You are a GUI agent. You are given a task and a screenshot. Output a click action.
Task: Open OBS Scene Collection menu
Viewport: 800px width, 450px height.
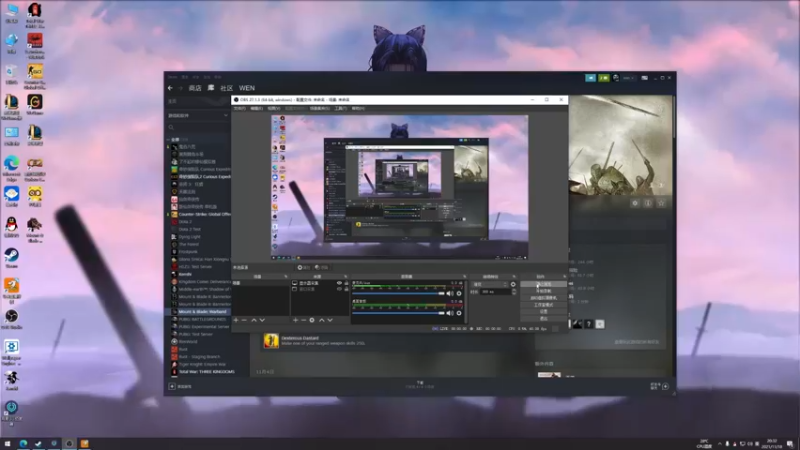(319, 109)
